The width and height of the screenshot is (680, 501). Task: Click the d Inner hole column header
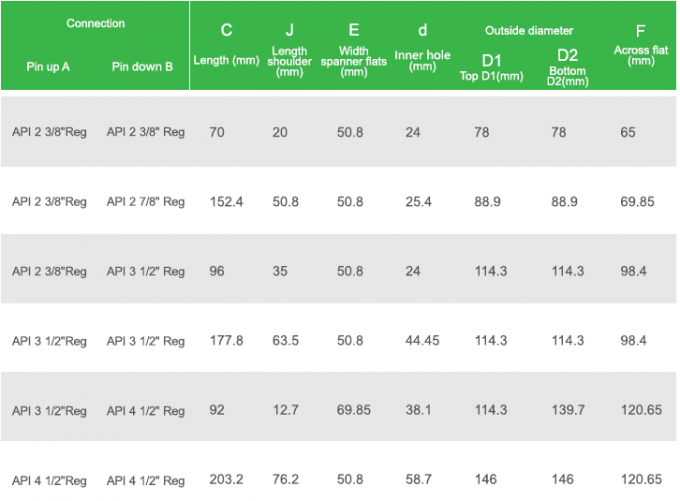pos(422,45)
